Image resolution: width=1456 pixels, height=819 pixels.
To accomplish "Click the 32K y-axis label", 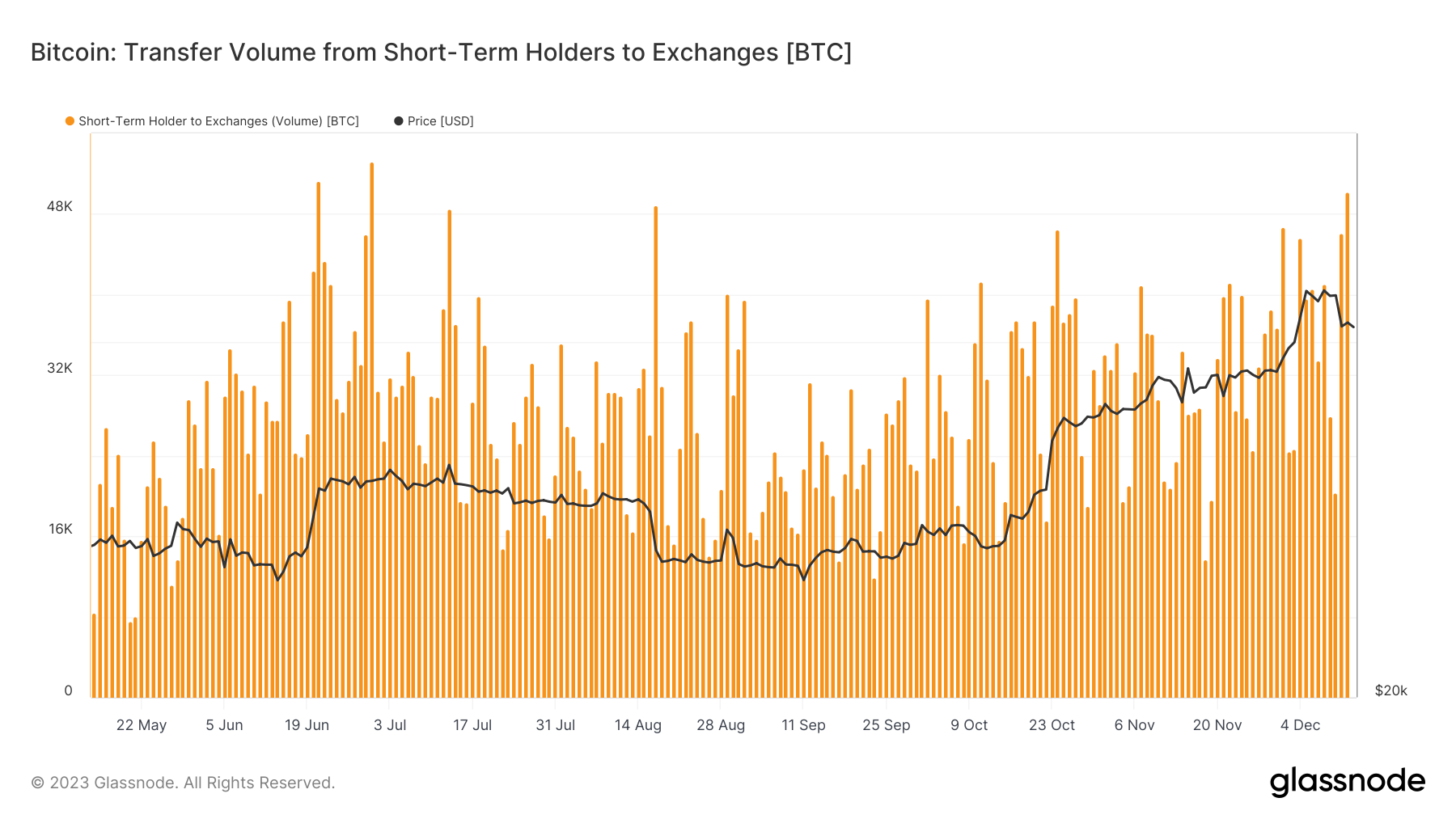I will (x=60, y=368).
